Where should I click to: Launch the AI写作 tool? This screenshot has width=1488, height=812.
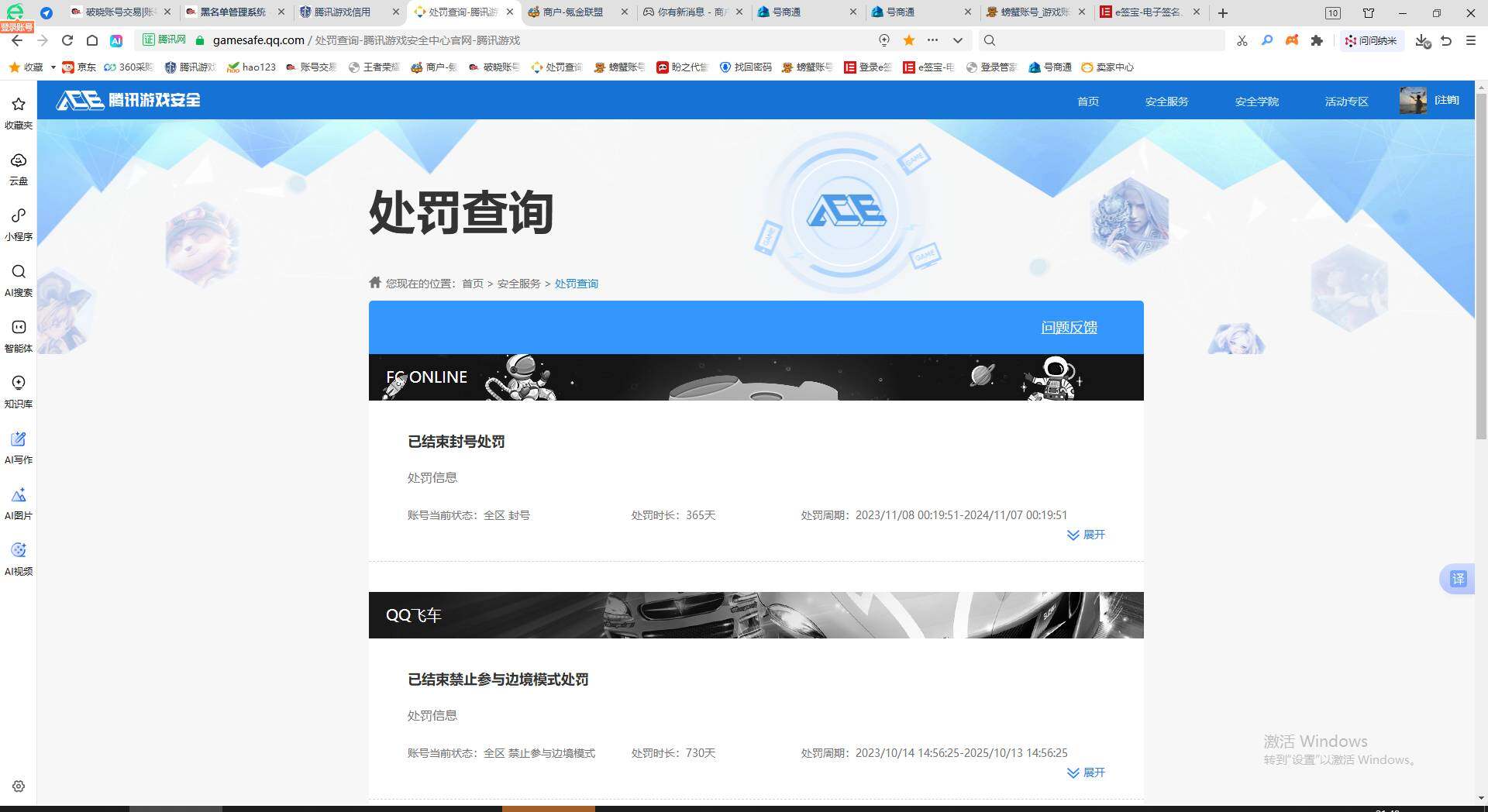(18, 447)
